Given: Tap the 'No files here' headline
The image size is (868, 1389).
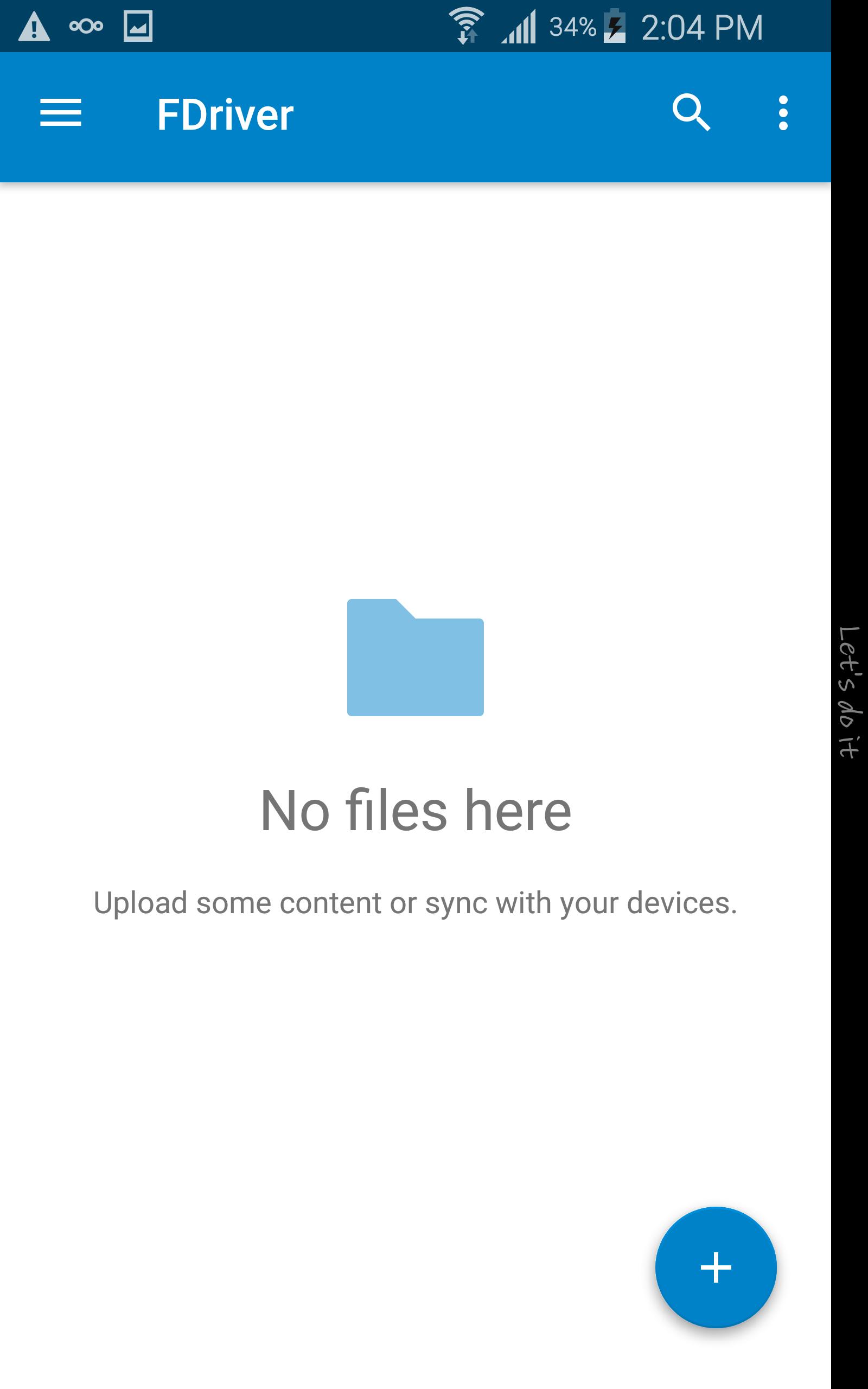Looking at the screenshot, I should pos(416,810).
